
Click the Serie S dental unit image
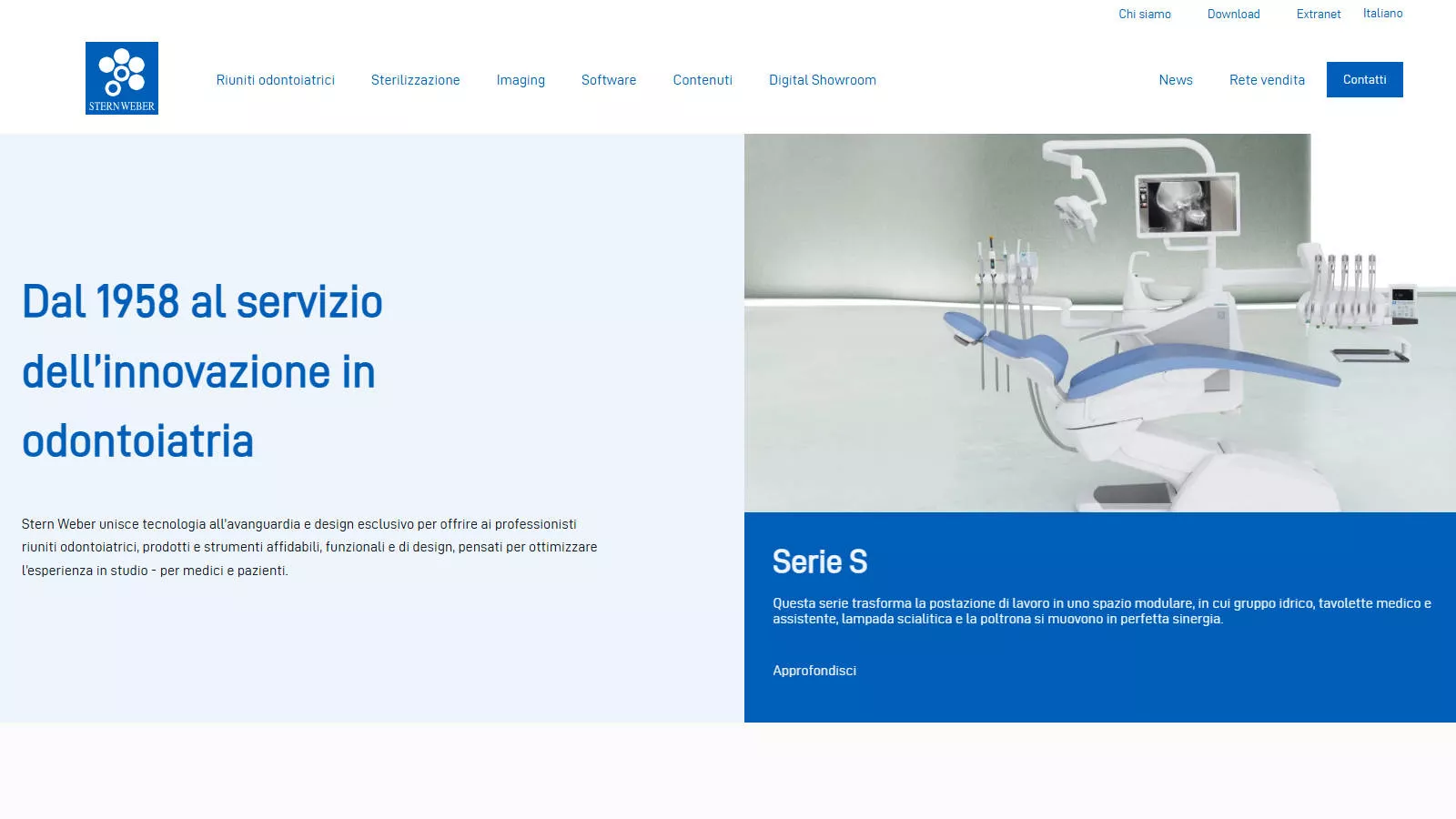pos(1100,323)
